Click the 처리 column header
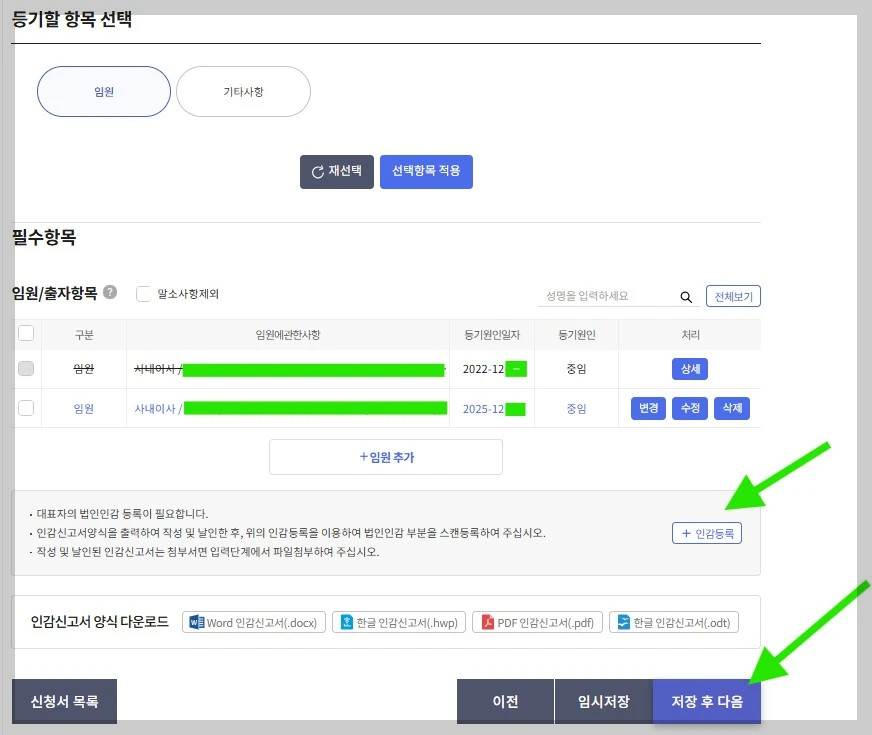The width and height of the screenshot is (872, 735). (690, 335)
